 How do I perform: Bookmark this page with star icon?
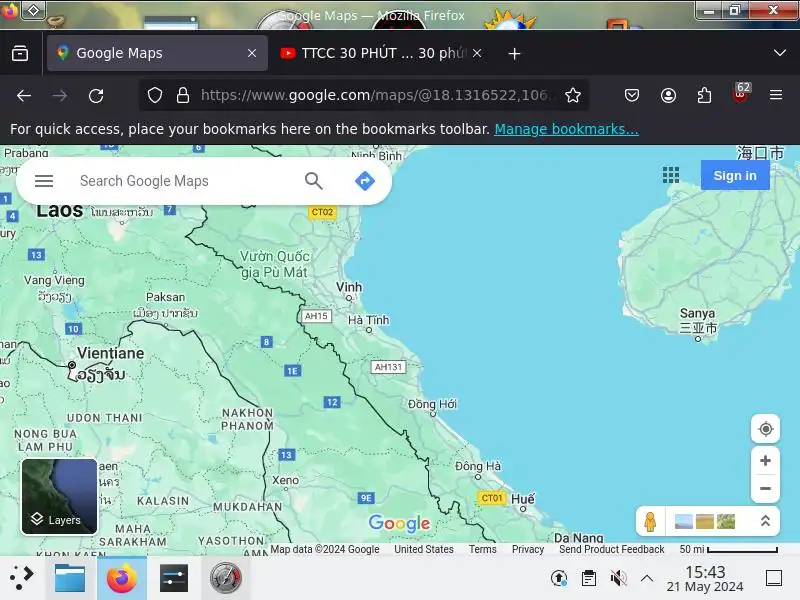coord(573,95)
